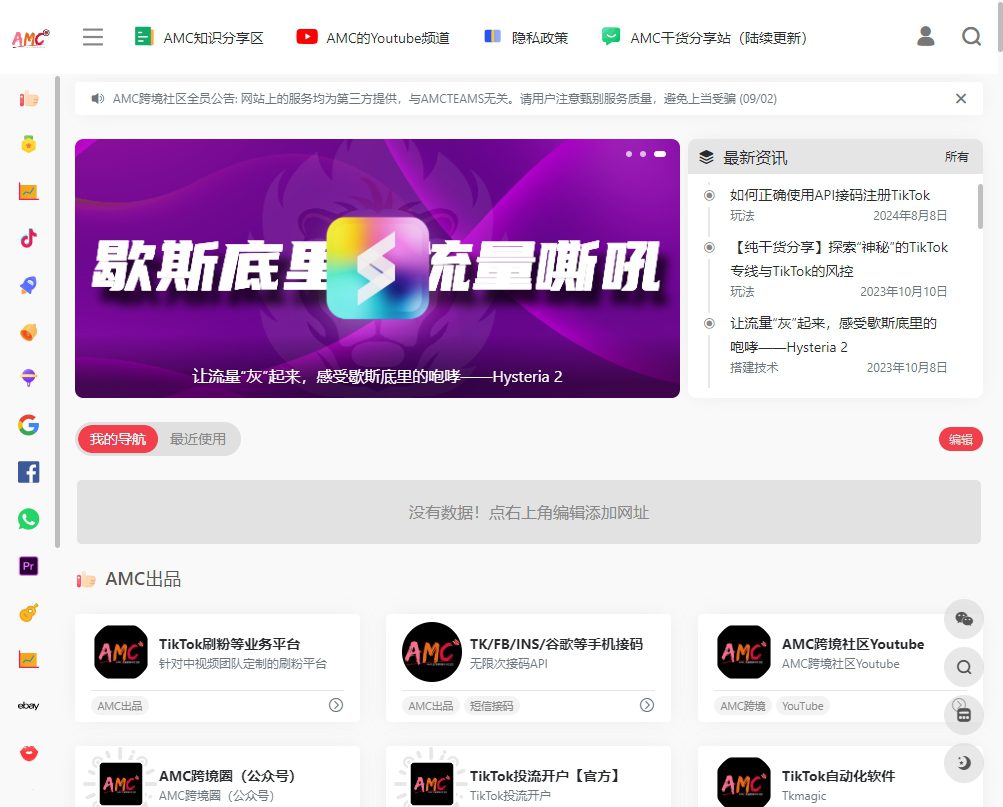Select the Premiere Pro icon in sidebar
This screenshot has width=1003, height=807.
click(28, 566)
